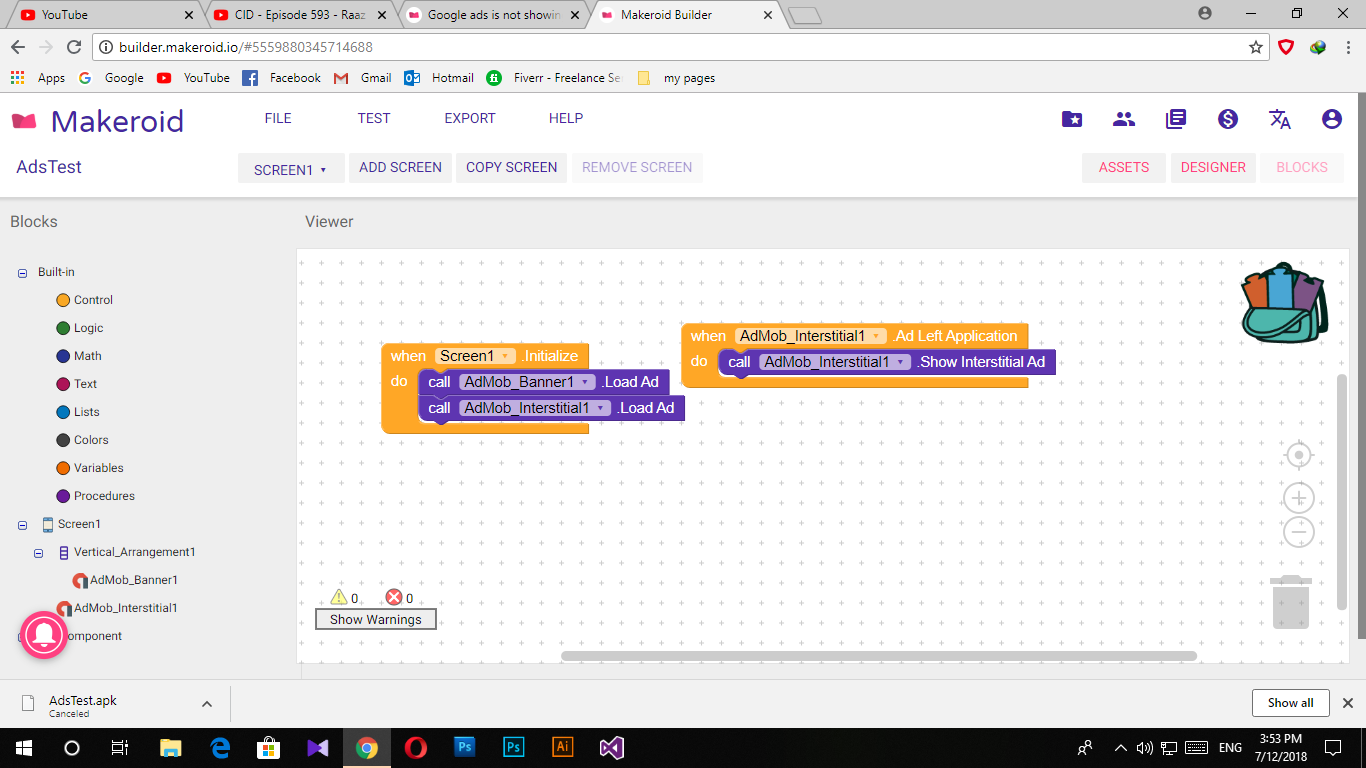The width and height of the screenshot is (1366, 768).
Task: Open the account profile icon
Action: point(1331,119)
